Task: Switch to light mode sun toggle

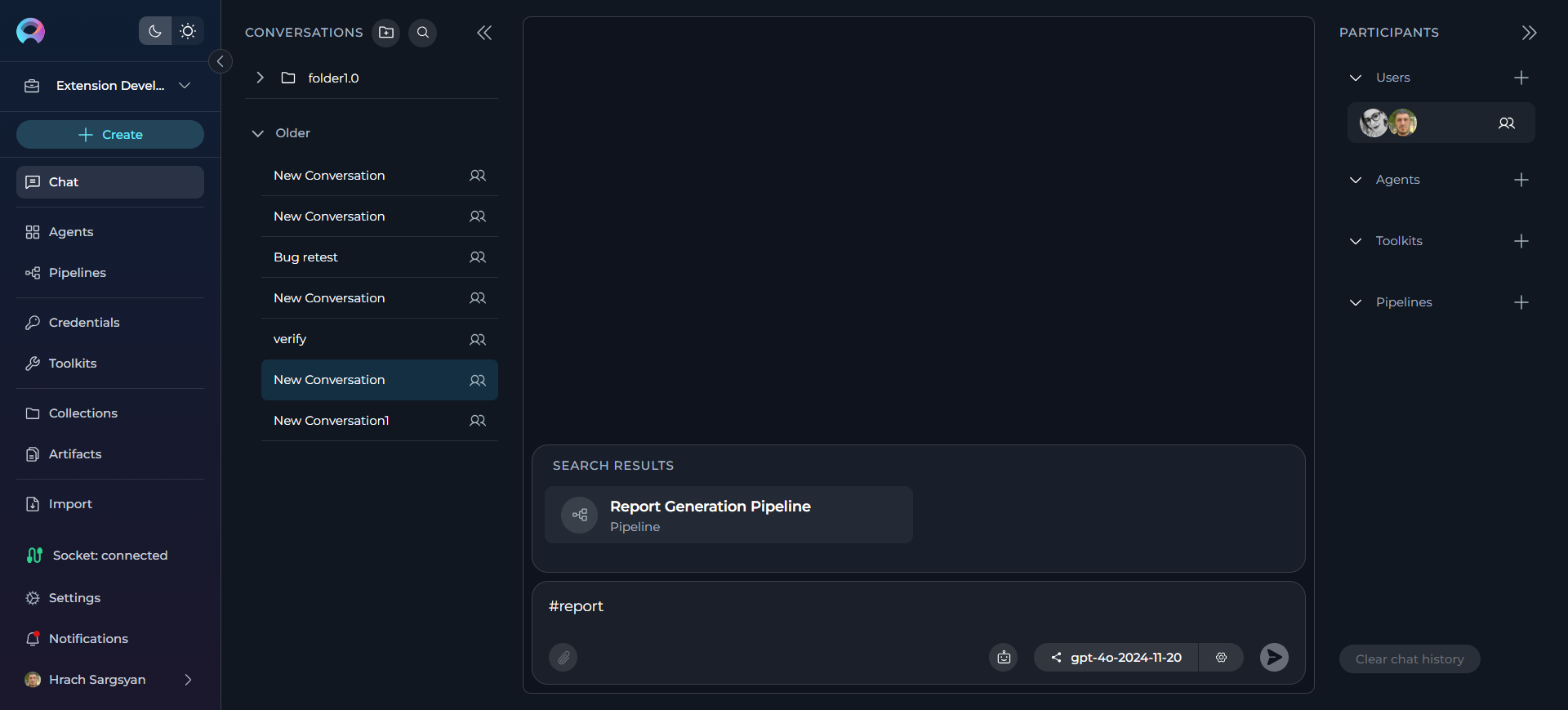Action: click(188, 31)
